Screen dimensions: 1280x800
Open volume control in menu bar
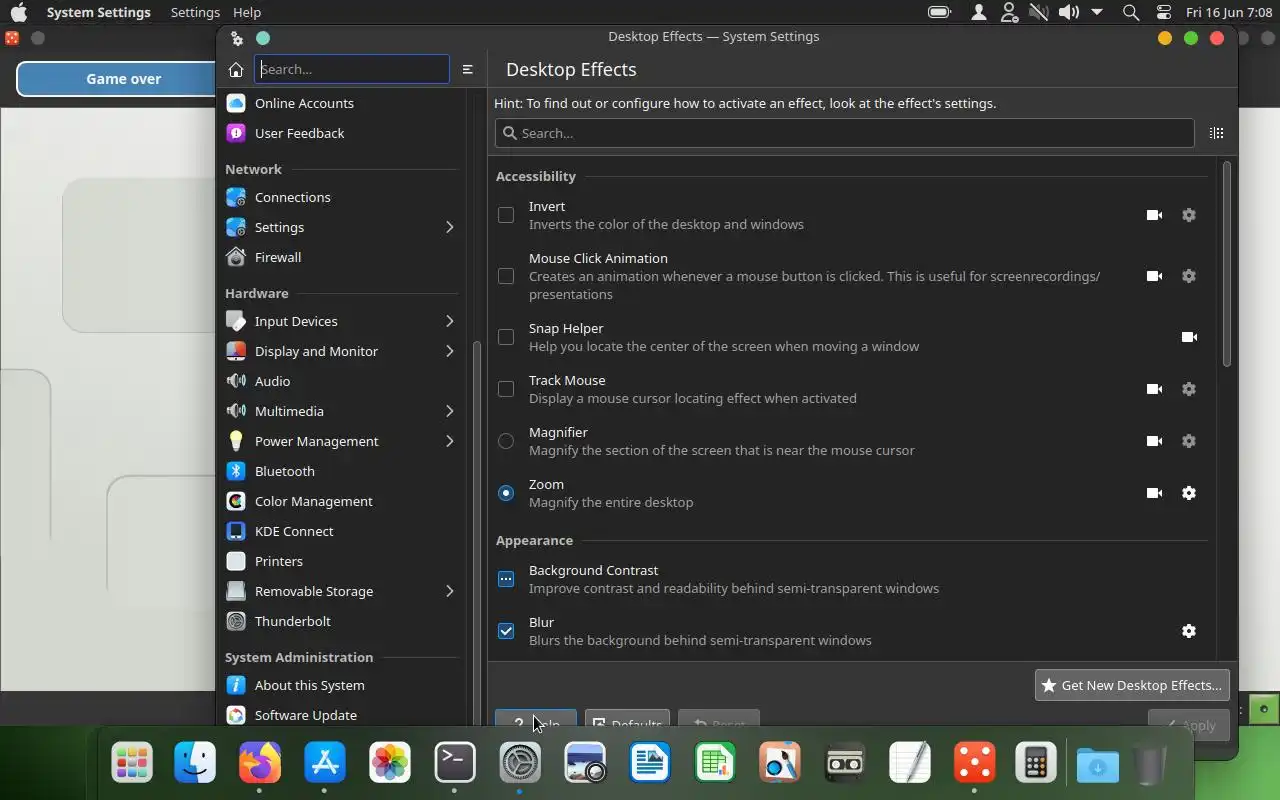coord(1068,12)
